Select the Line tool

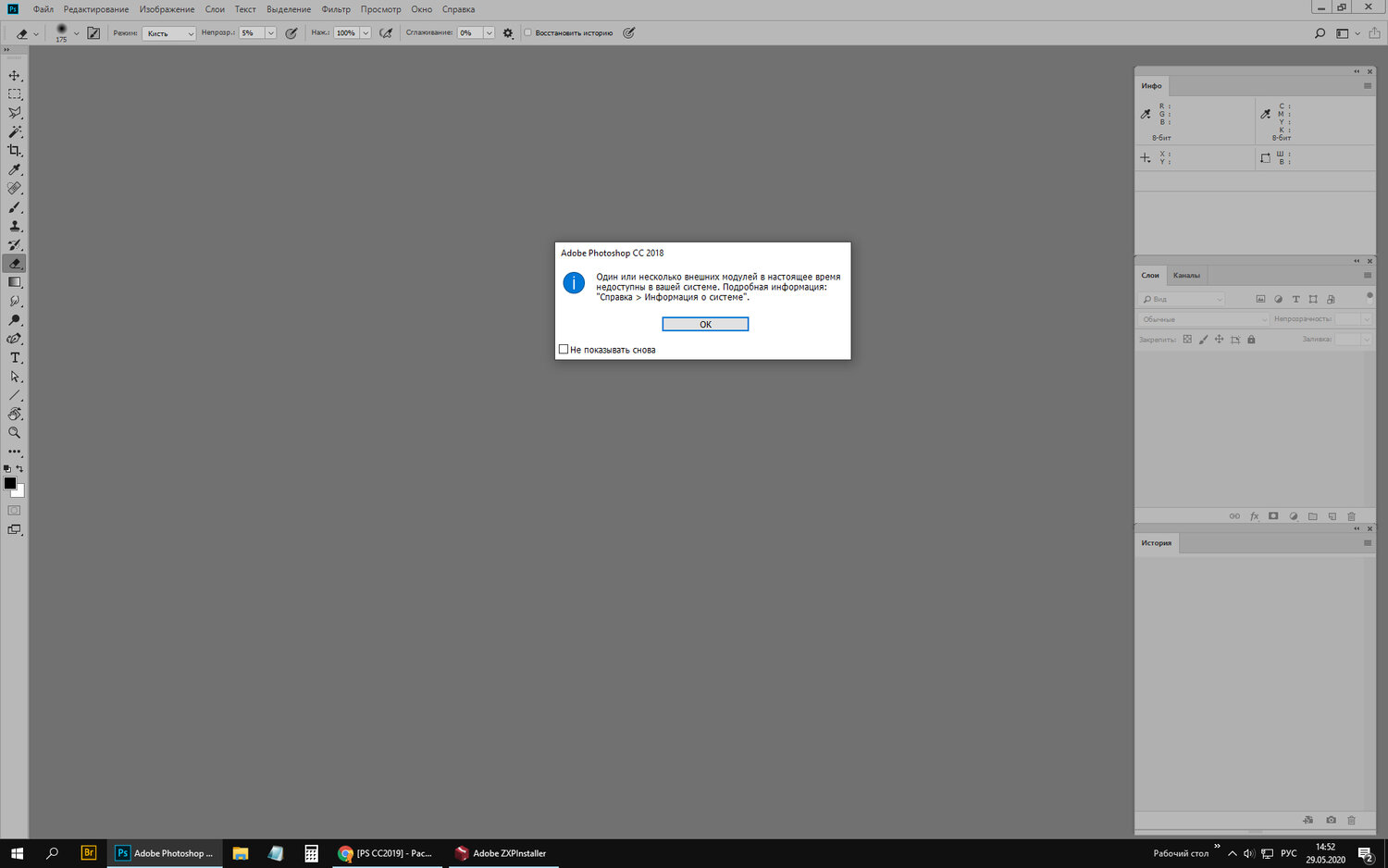pyautogui.click(x=15, y=395)
